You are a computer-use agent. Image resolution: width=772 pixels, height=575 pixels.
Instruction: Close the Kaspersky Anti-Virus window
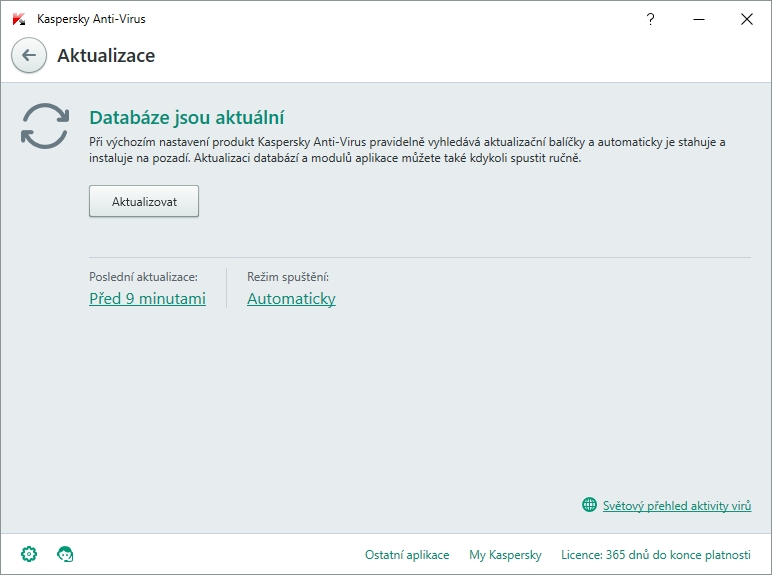point(747,19)
